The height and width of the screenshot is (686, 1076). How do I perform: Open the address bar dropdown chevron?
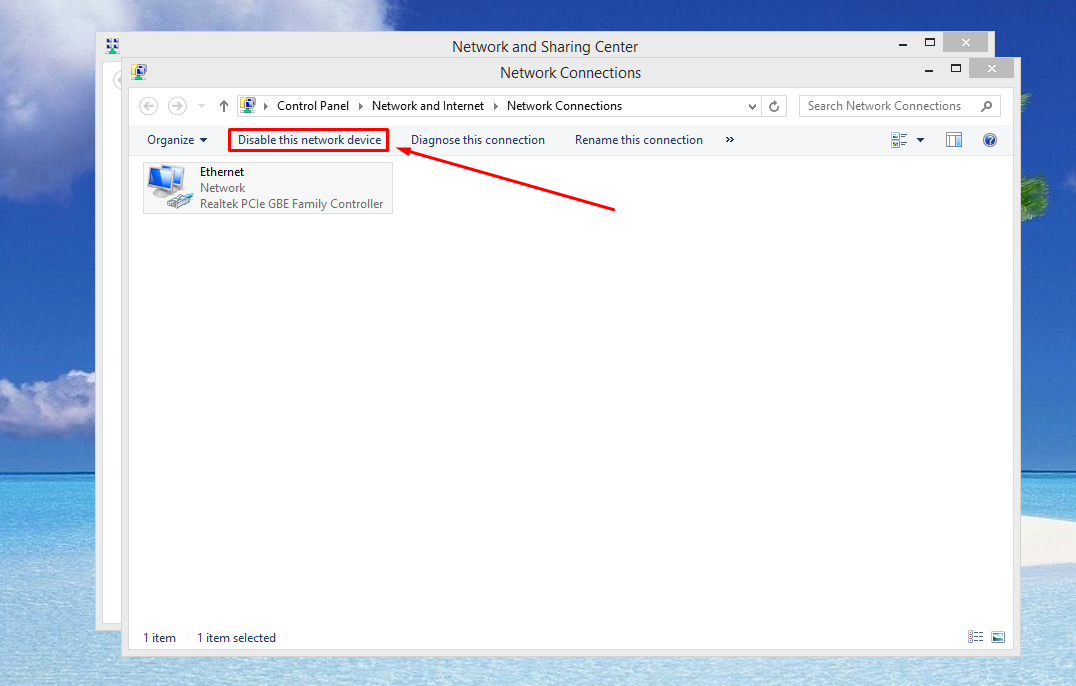(x=752, y=105)
